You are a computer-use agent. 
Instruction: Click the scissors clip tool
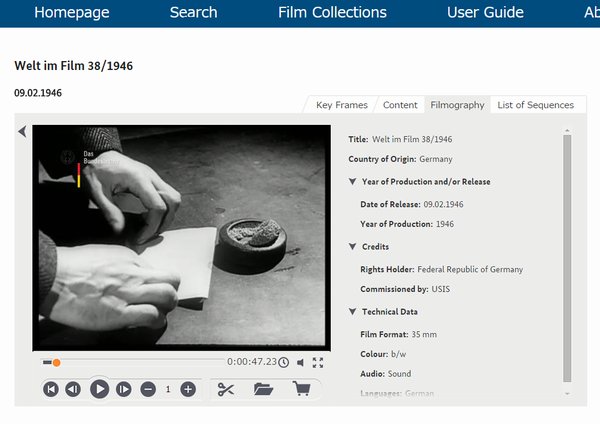pyautogui.click(x=226, y=390)
